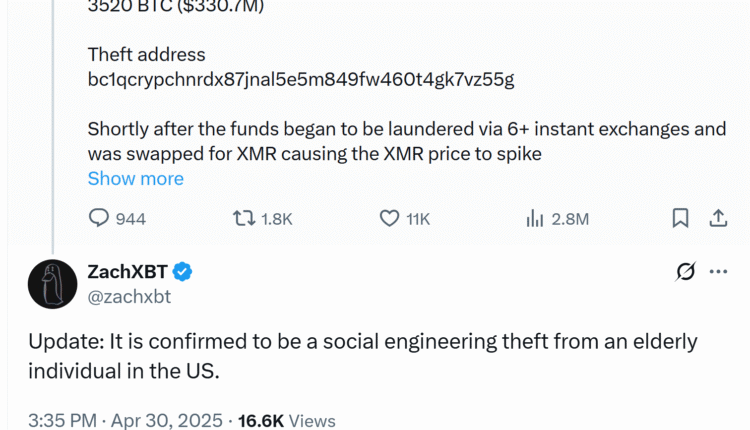This screenshot has width=750, height=430.
Task: Click the bc1q theft address text
Action: [300, 80]
